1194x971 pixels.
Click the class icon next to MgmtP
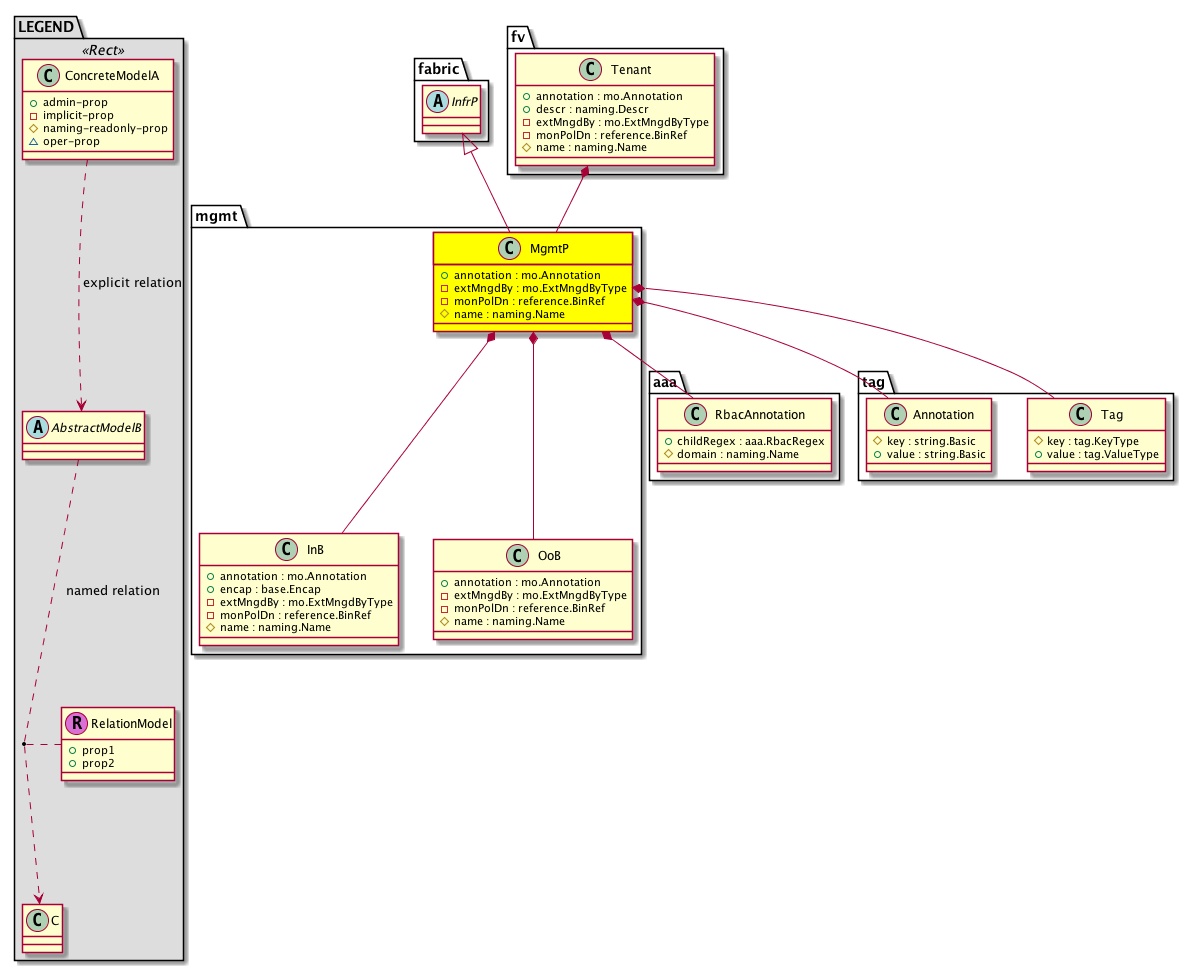[510, 249]
